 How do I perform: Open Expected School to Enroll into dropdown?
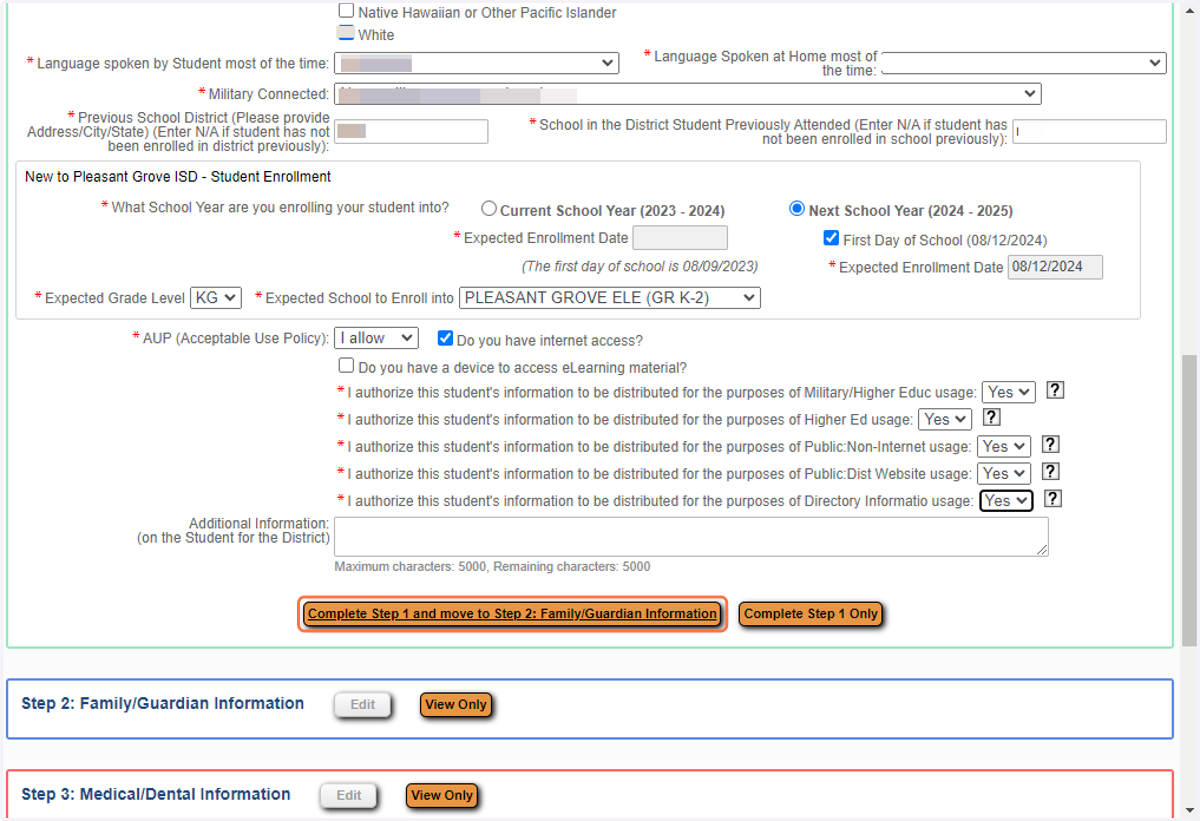click(610, 298)
